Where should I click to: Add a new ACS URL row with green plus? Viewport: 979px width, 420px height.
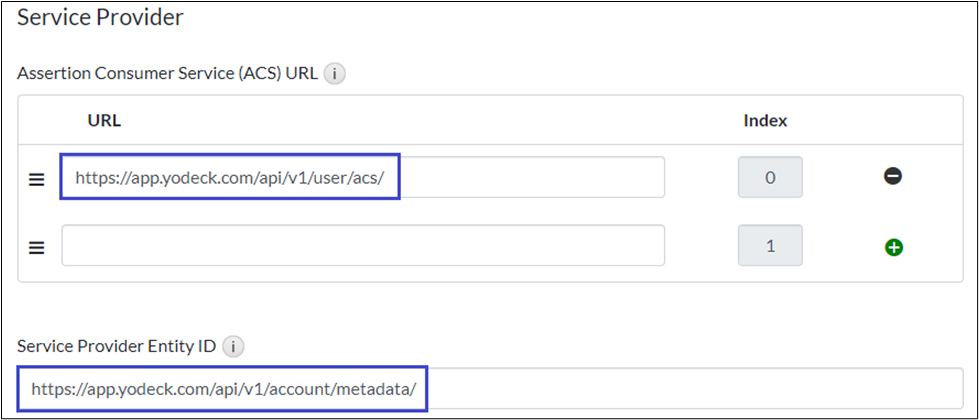(893, 246)
